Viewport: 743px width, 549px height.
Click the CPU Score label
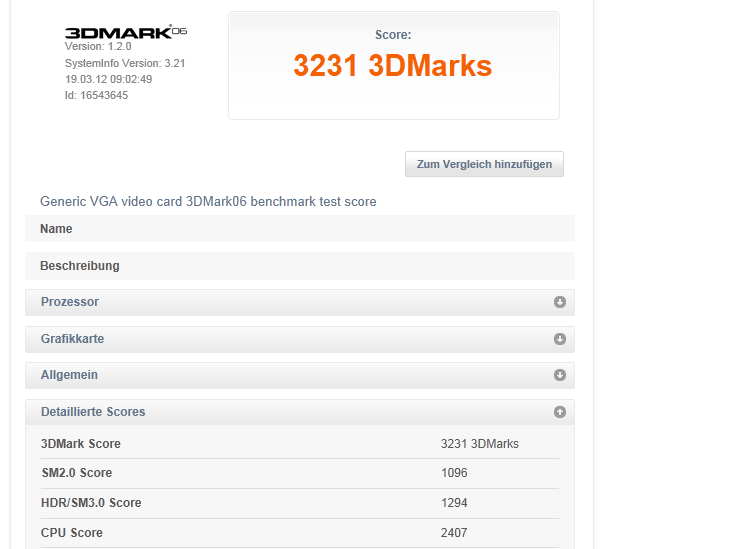click(72, 533)
